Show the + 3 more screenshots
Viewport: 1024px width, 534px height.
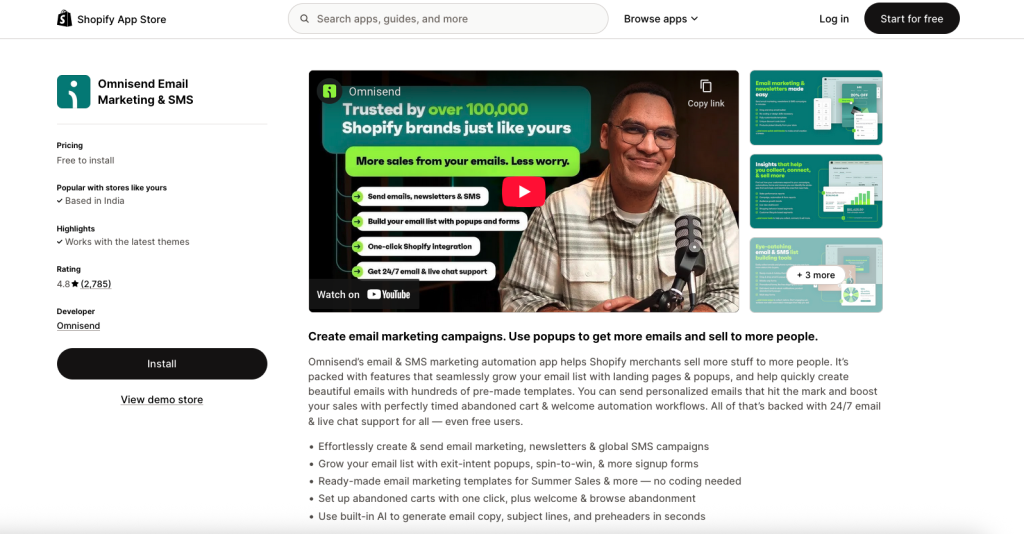(816, 275)
